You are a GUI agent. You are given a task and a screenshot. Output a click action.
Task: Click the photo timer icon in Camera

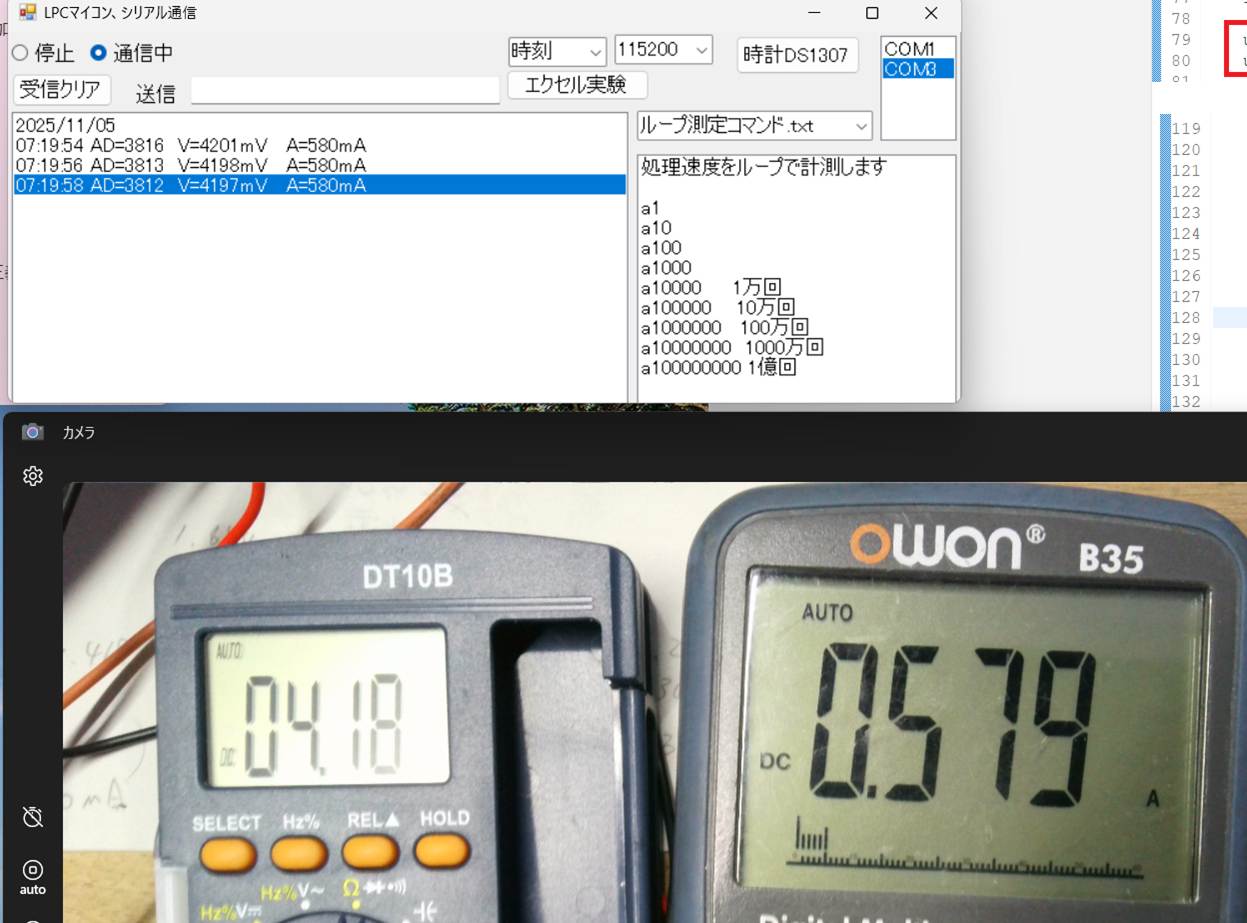33,817
